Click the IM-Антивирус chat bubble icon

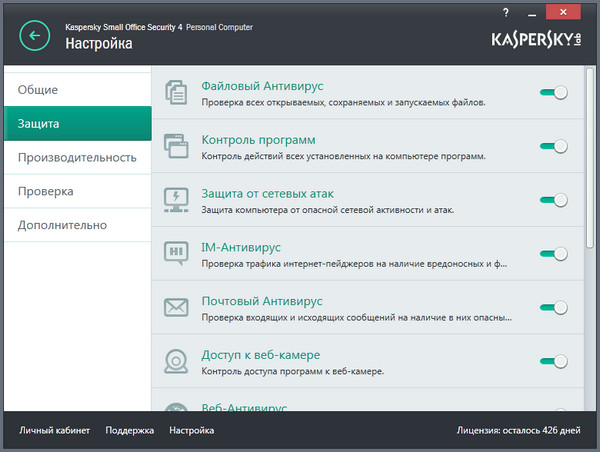point(176,254)
